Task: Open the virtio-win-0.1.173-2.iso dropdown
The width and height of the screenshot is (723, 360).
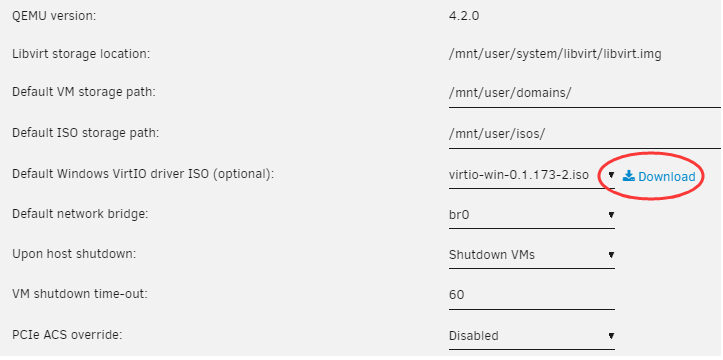Action: [532, 176]
